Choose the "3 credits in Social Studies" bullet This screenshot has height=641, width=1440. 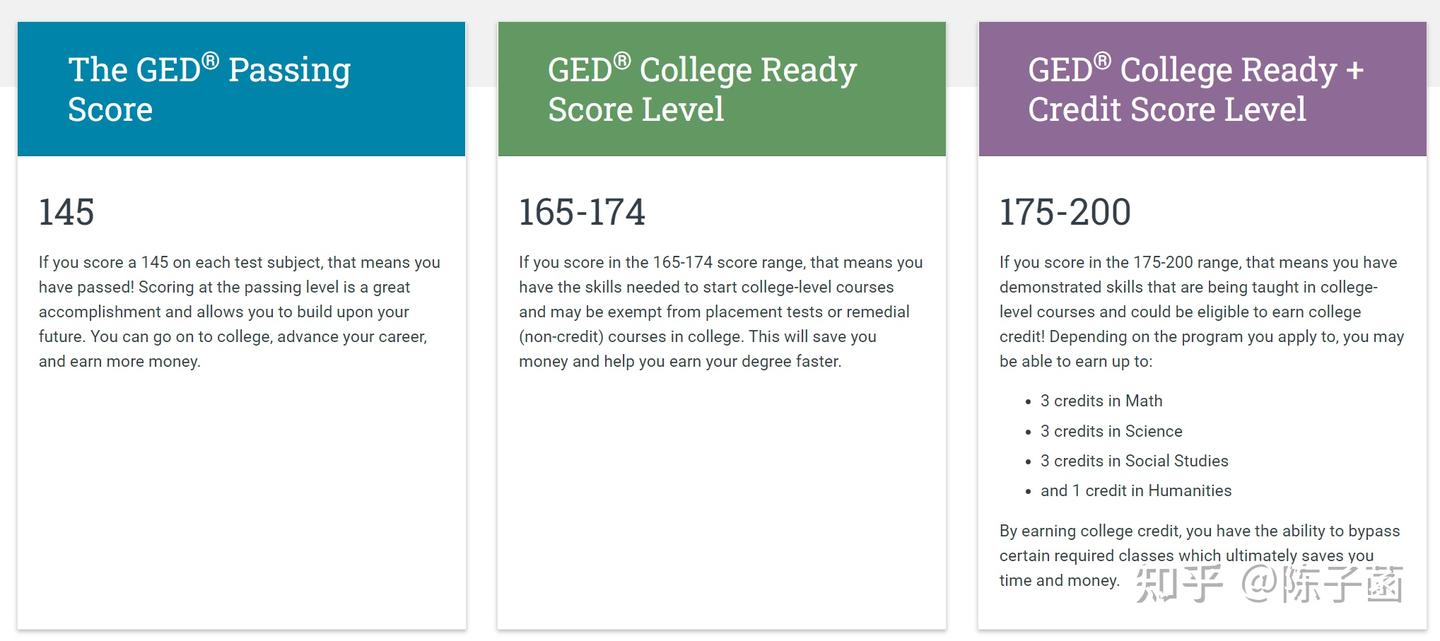click(x=1134, y=461)
